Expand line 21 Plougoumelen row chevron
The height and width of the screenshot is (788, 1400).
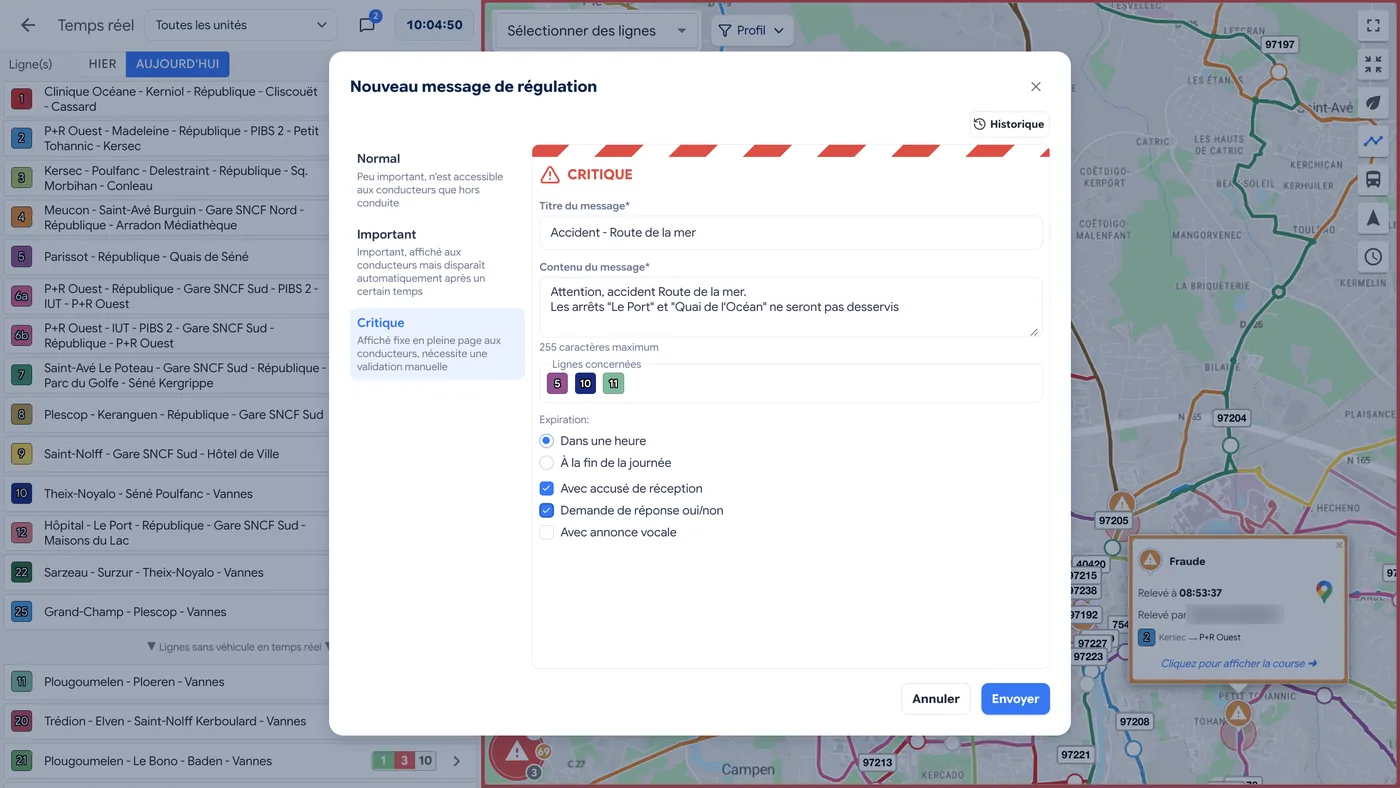(457, 761)
